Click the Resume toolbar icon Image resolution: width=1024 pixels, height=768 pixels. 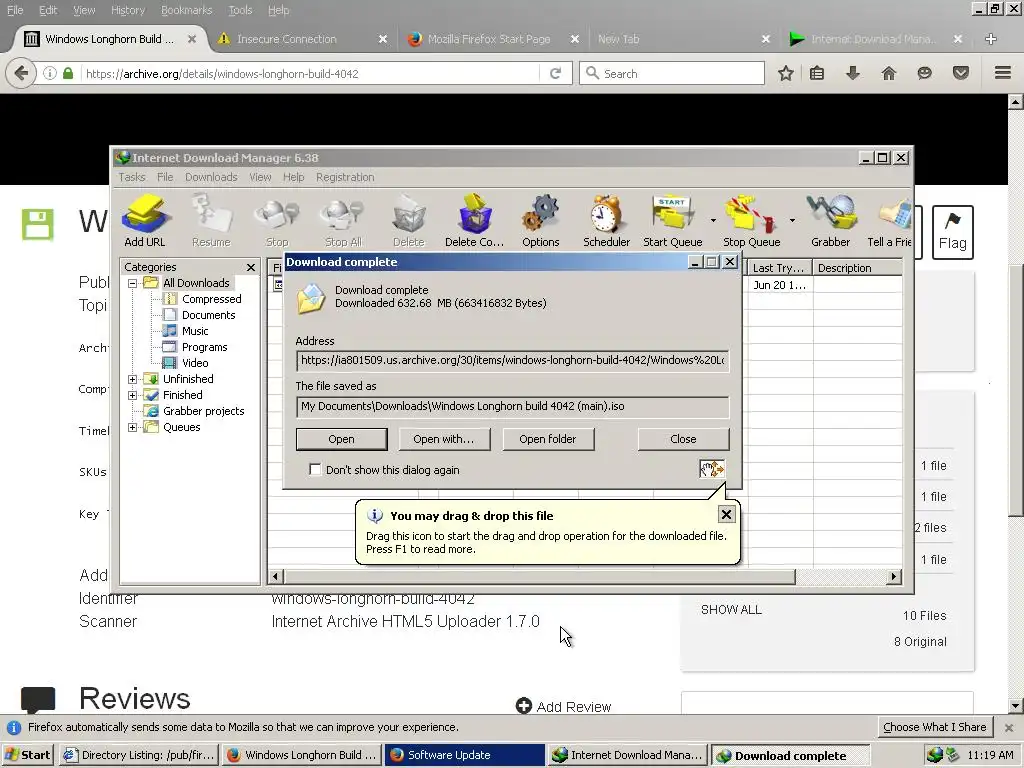pos(211,220)
